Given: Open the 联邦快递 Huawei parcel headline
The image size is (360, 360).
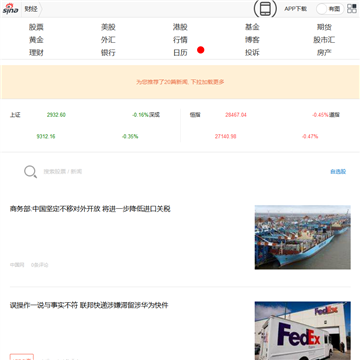Looking at the screenshot, I should tap(89, 305).
